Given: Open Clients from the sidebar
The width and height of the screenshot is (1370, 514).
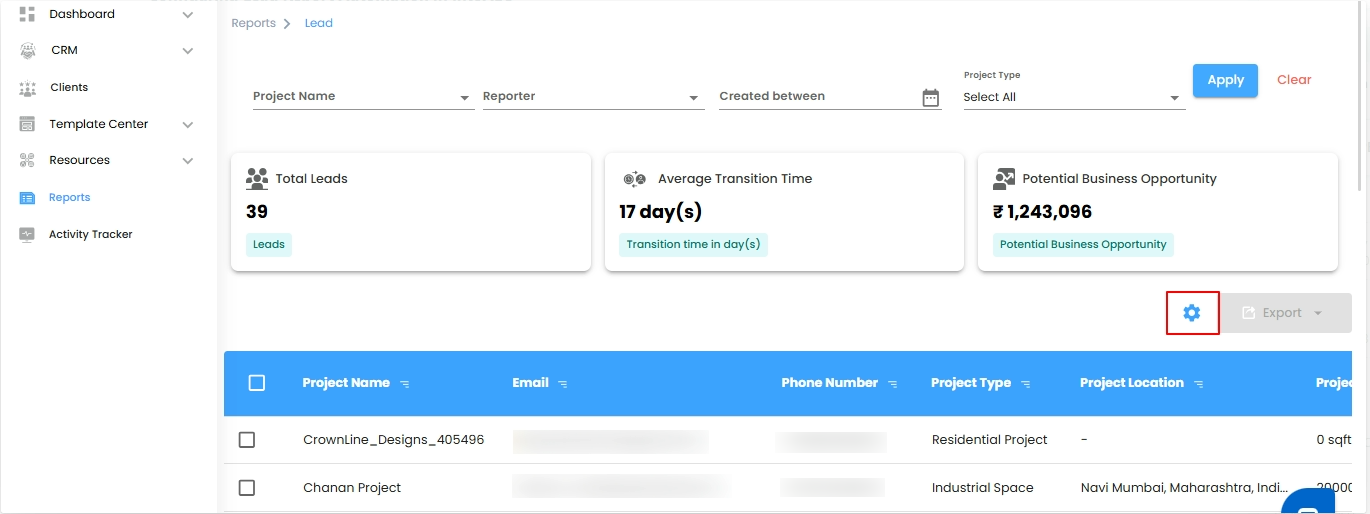Looking at the screenshot, I should [69, 88].
